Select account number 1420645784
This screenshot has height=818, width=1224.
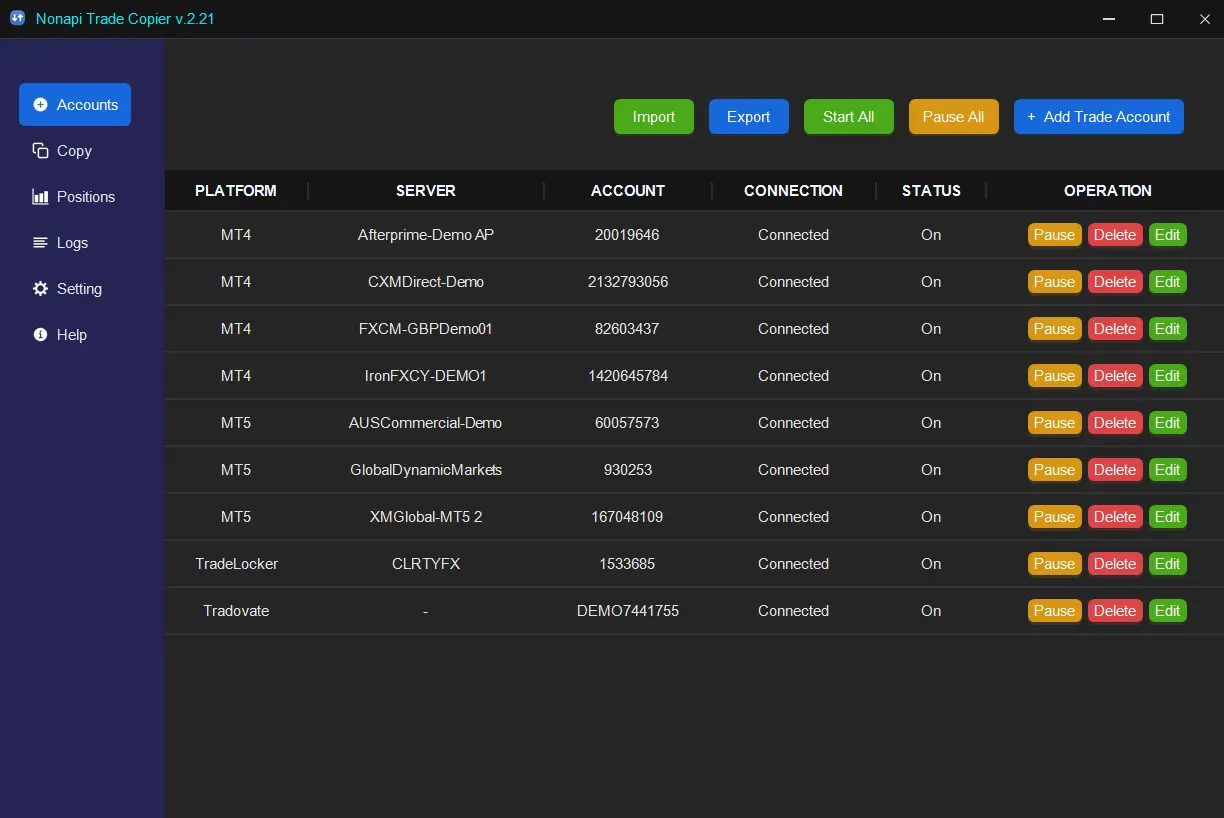tap(628, 376)
